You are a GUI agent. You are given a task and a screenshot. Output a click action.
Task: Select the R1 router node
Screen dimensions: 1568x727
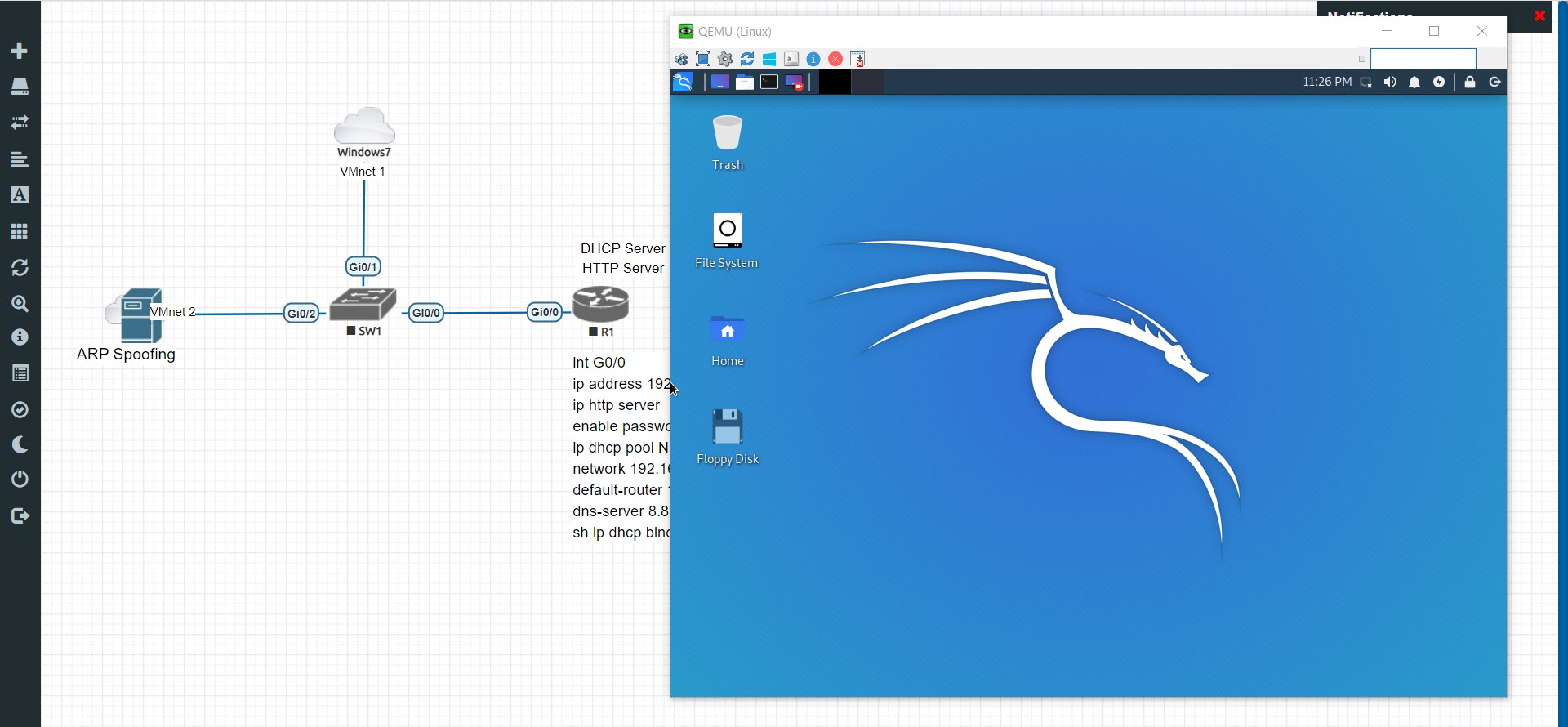pos(601,304)
